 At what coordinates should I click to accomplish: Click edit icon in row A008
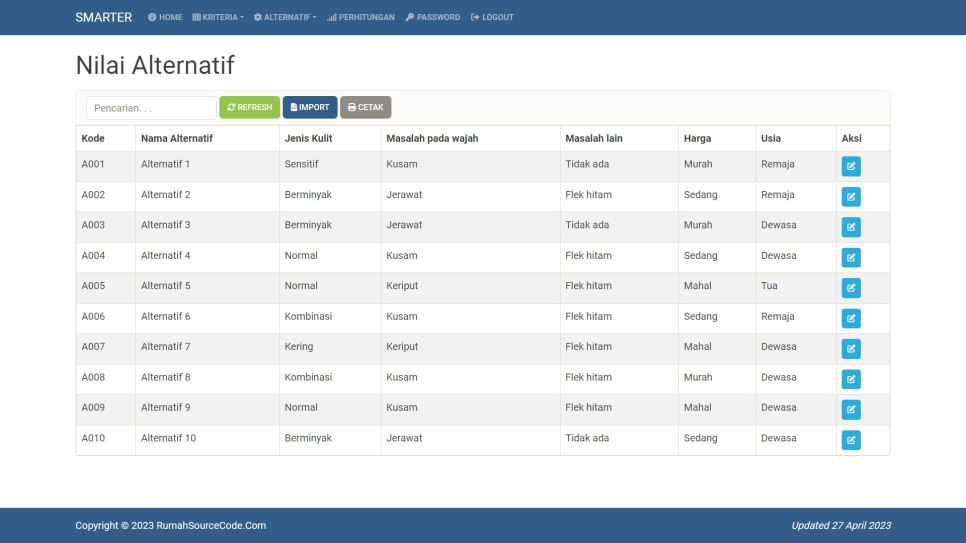[x=851, y=379]
